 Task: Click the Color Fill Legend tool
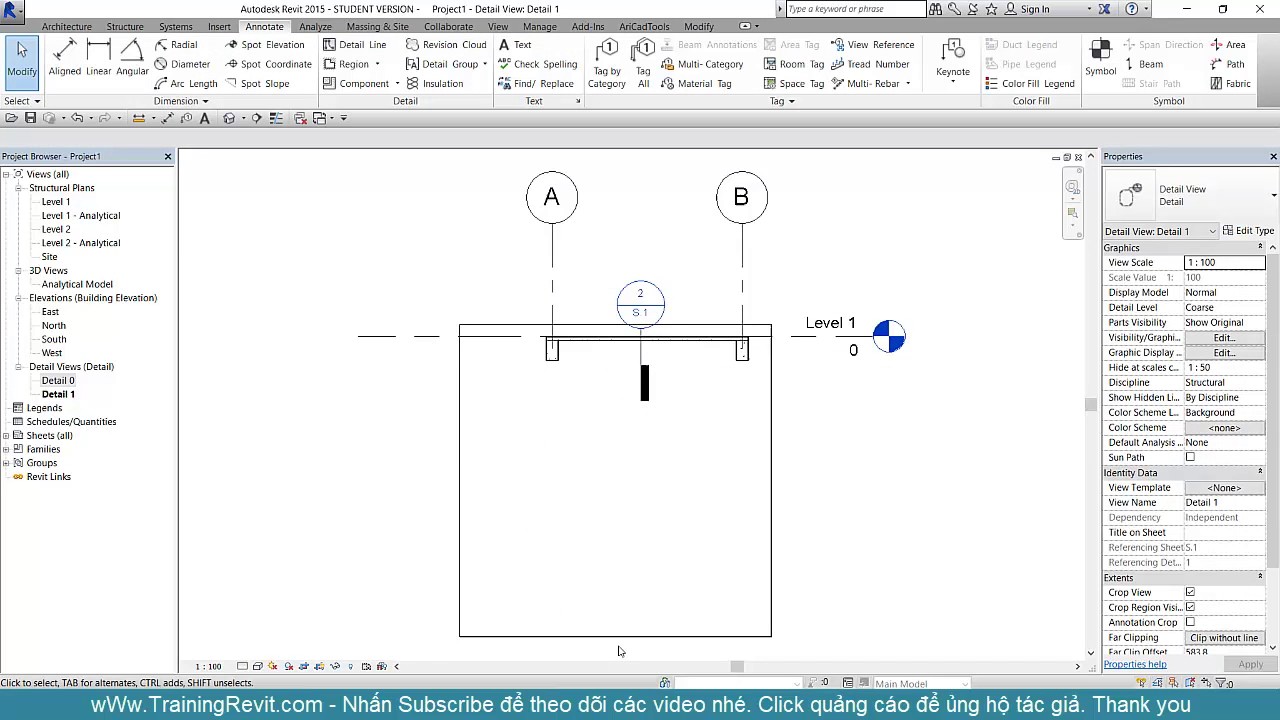pos(1030,84)
